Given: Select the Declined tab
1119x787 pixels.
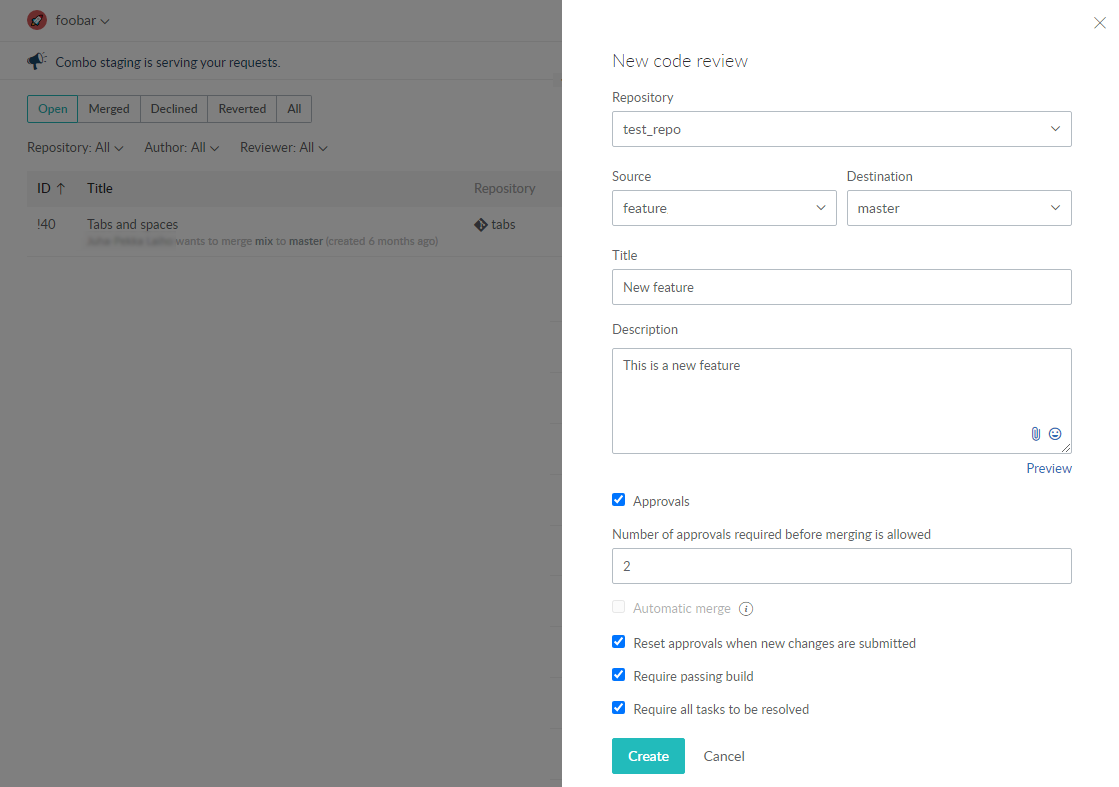Looking at the screenshot, I should (173, 108).
